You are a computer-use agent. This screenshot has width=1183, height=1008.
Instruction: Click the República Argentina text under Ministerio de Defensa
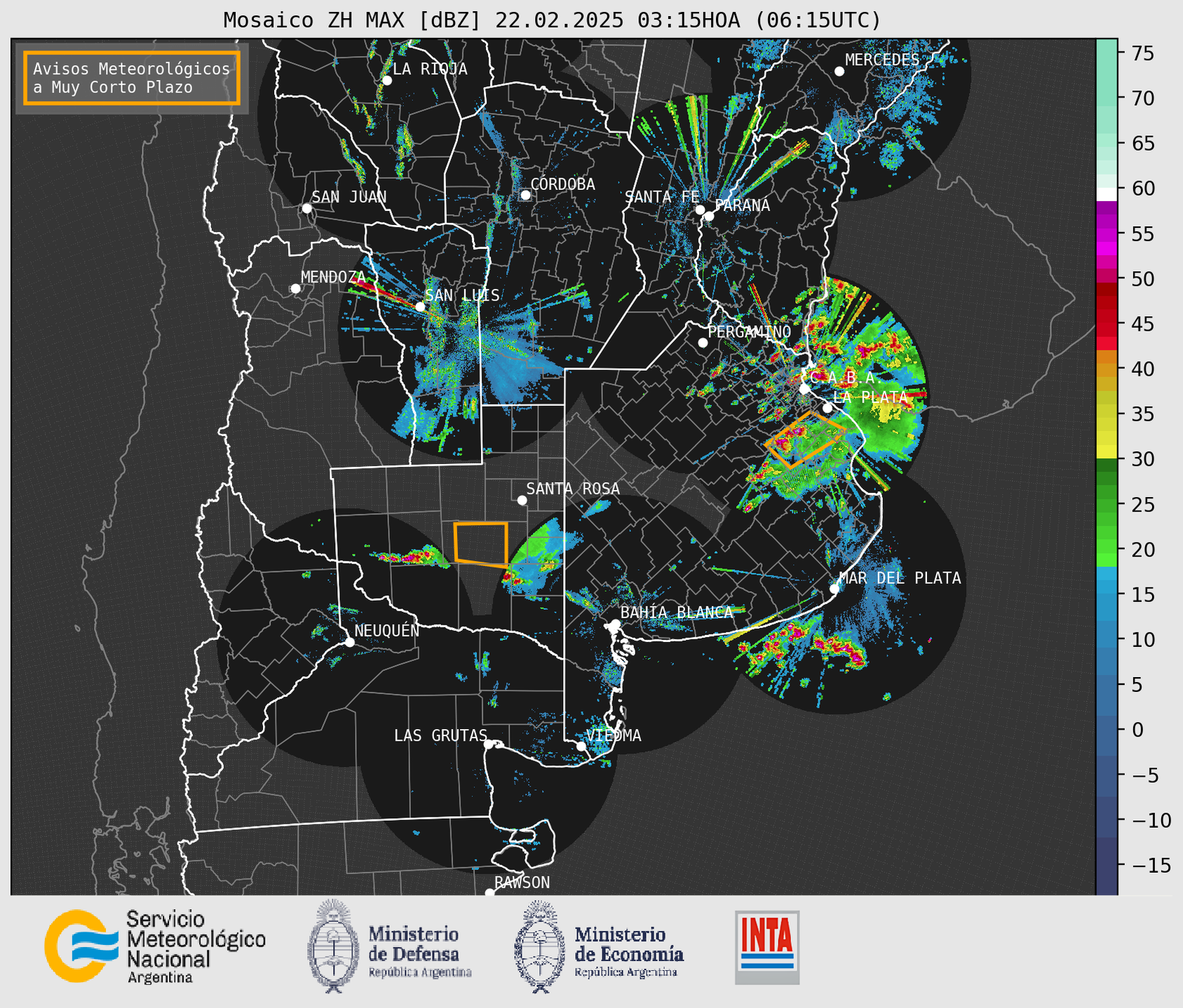point(420,973)
